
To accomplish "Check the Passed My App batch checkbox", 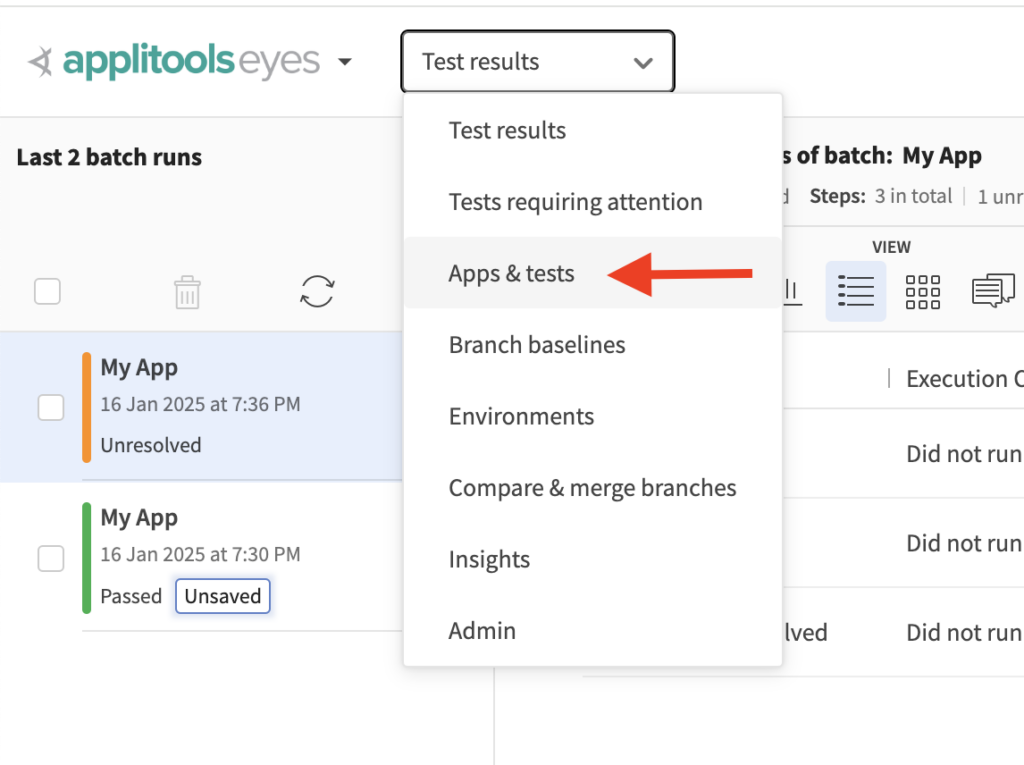I will pyautogui.click(x=51, y=559).
